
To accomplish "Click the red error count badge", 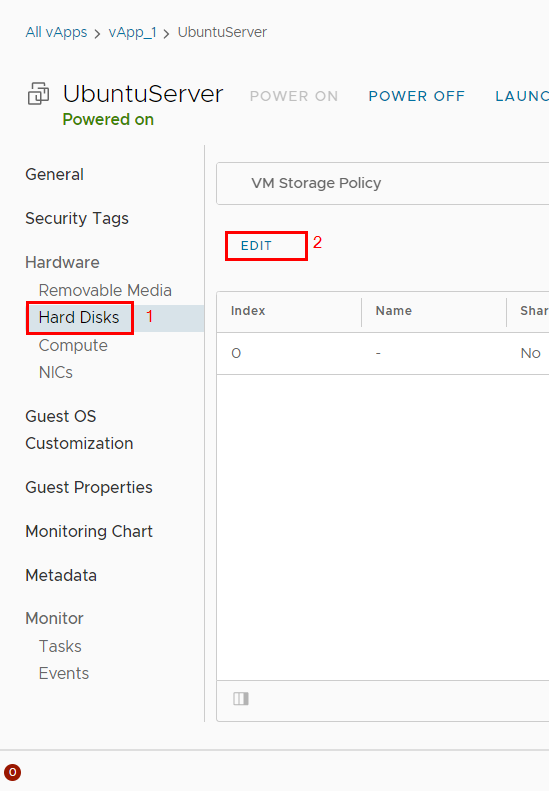I will coord(13,772).
